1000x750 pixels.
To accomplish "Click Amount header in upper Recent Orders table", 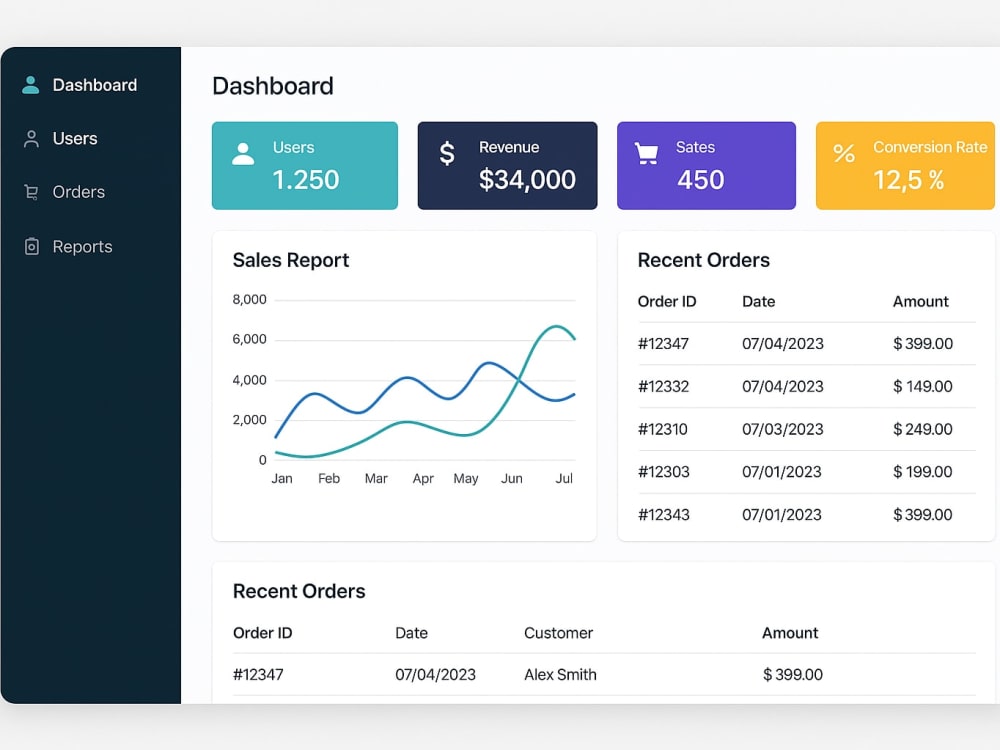I will pyautogui.click(x=920, y=302).
